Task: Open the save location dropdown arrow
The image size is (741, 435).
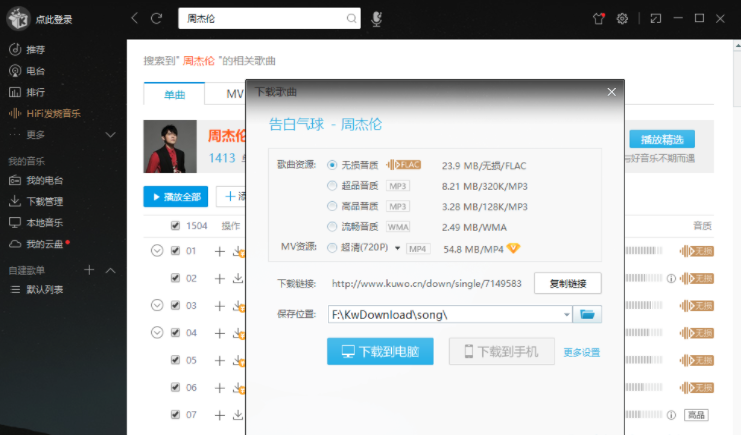Action: click(x=566, y=314)
